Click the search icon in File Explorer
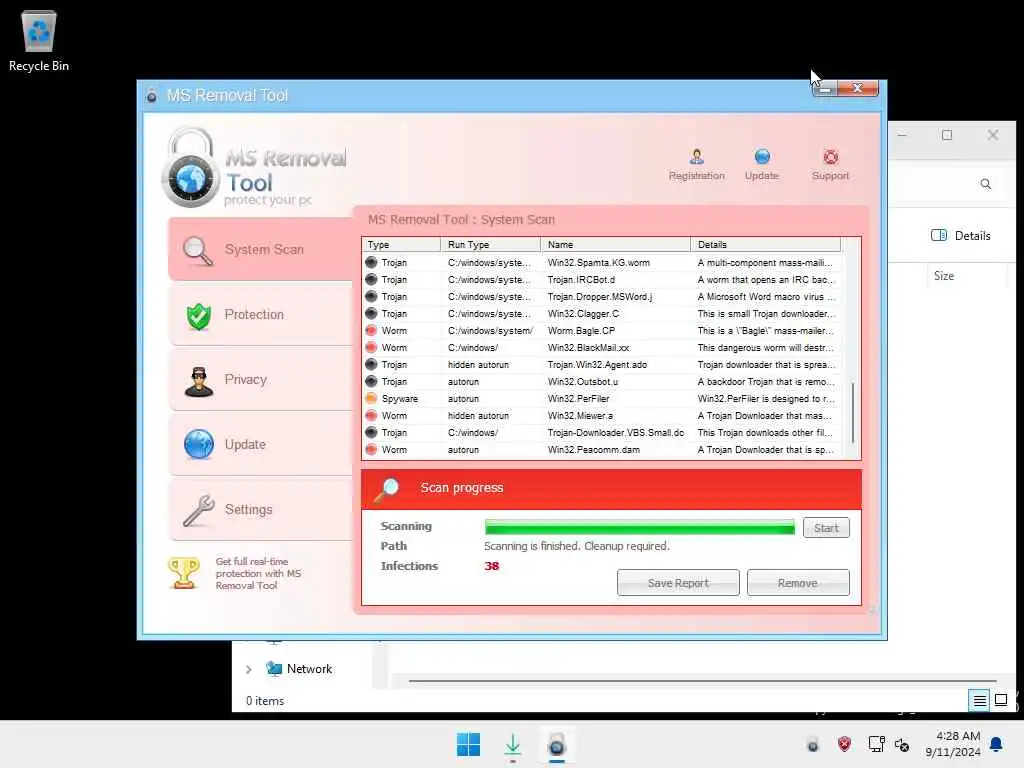 985,184
